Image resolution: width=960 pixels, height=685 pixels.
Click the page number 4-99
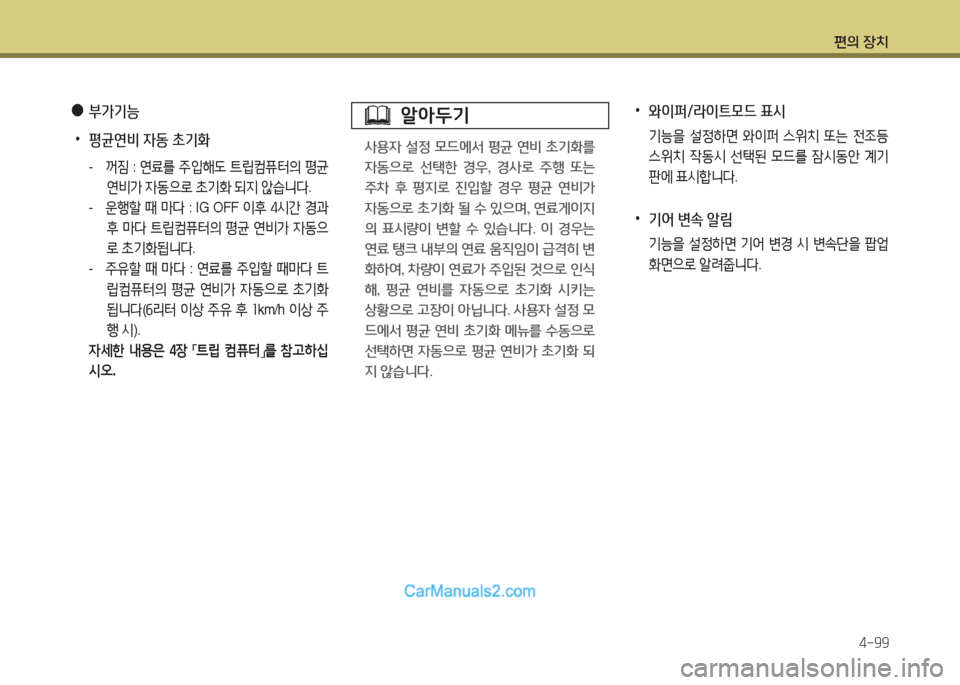(874, 643)
